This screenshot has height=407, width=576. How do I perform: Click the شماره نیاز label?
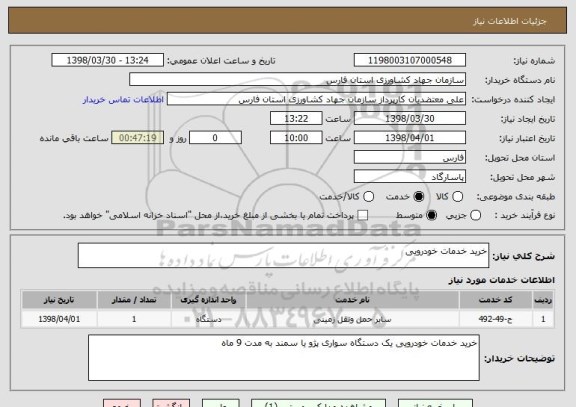pos(534,61)
